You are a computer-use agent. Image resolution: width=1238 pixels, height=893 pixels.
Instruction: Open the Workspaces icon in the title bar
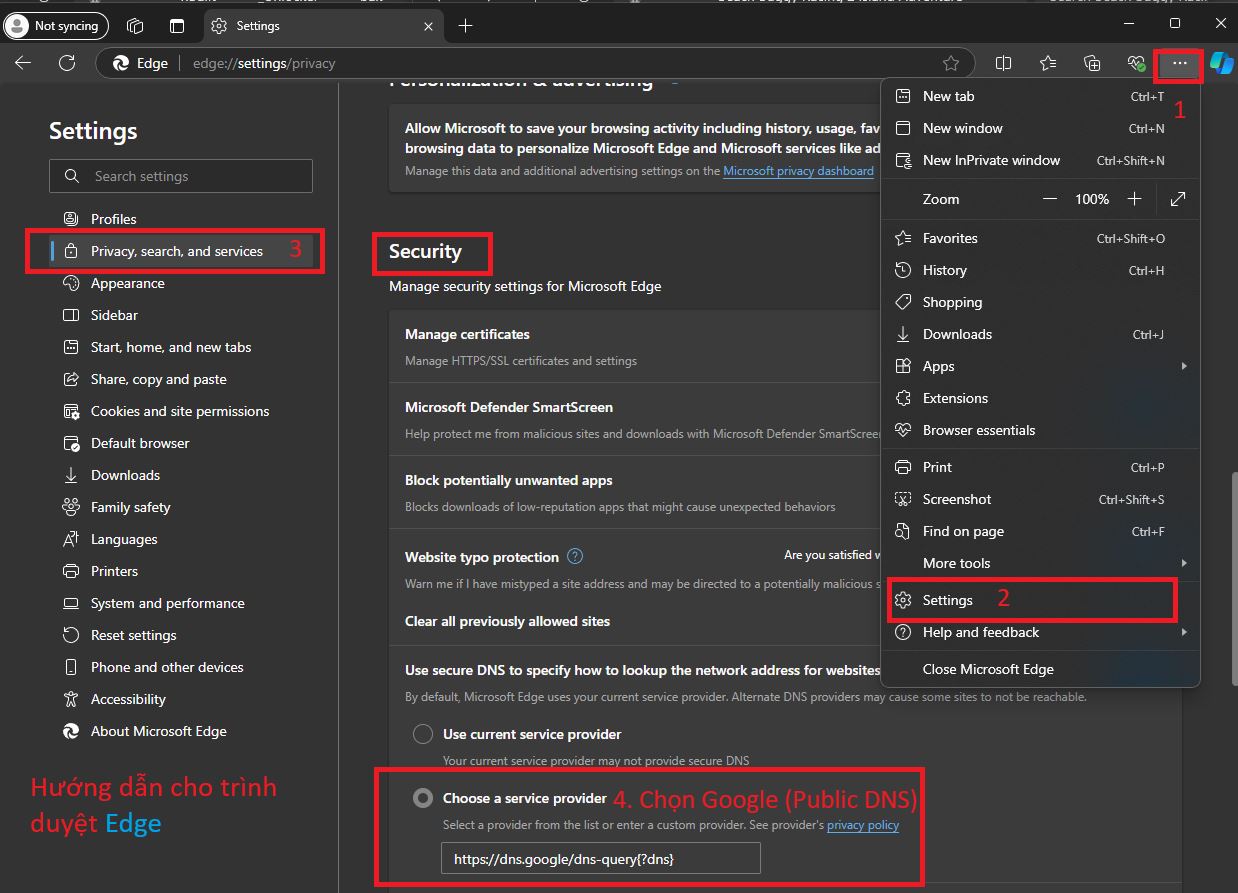(136, 26)
